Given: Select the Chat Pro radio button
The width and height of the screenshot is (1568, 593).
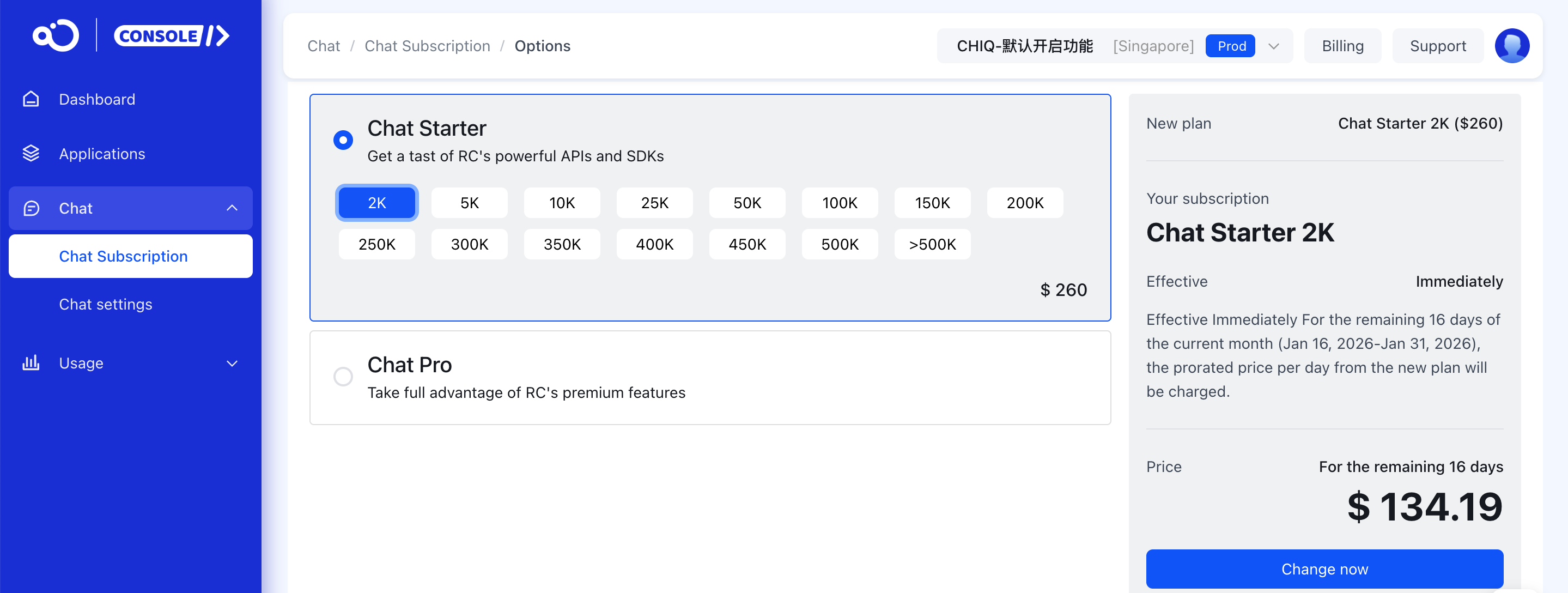Looking at the screenshot, I should tap(343, 377).
